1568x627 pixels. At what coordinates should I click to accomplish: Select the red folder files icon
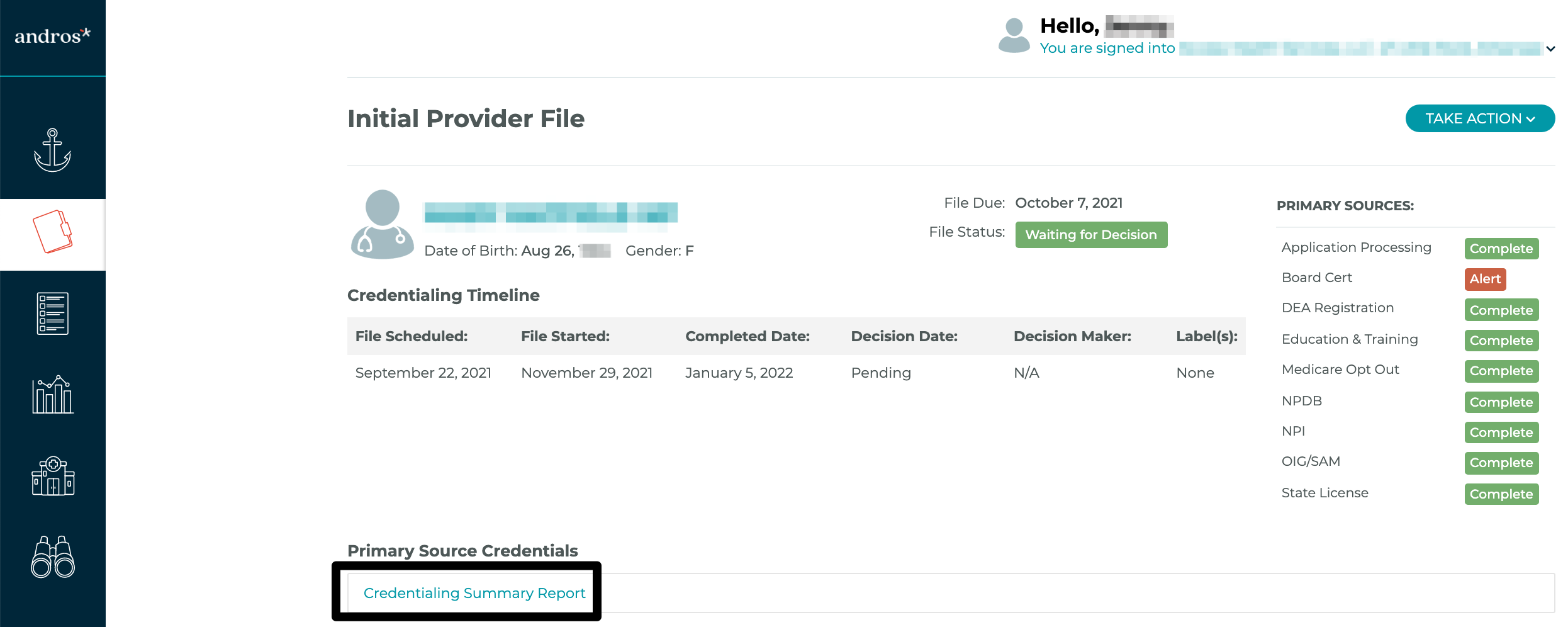click(52, 232)
